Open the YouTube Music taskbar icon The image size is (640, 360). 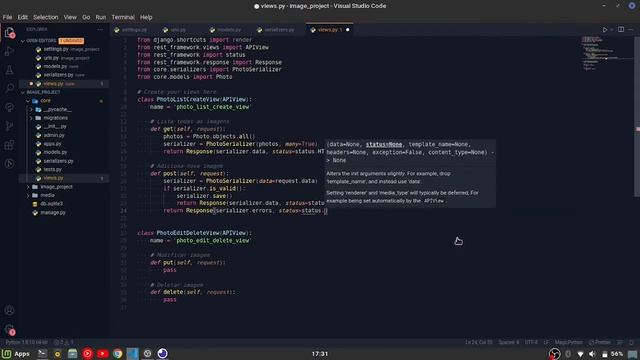pos(87,353)
